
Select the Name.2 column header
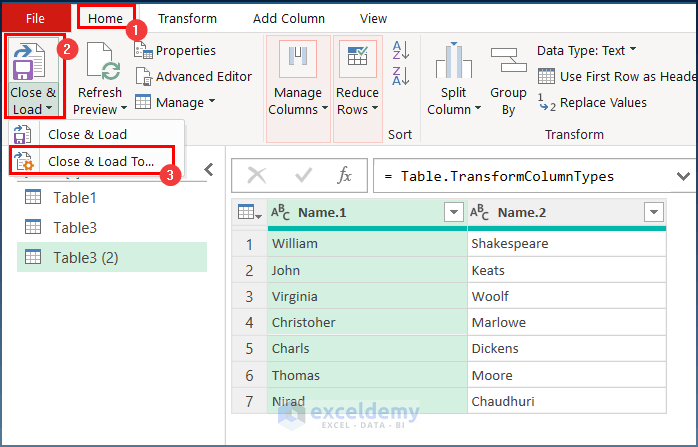tap(567, 213)
